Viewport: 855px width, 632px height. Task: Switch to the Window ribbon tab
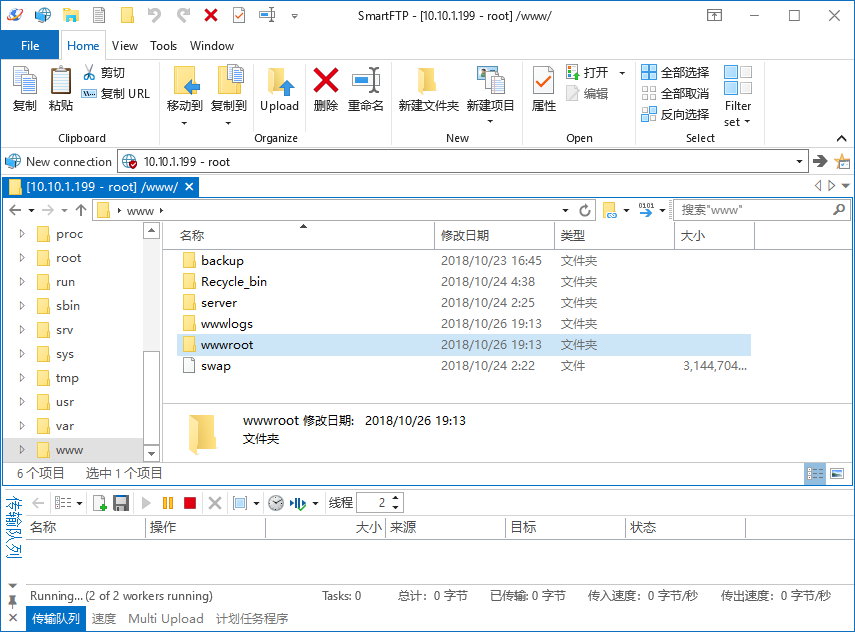point(212,46)
